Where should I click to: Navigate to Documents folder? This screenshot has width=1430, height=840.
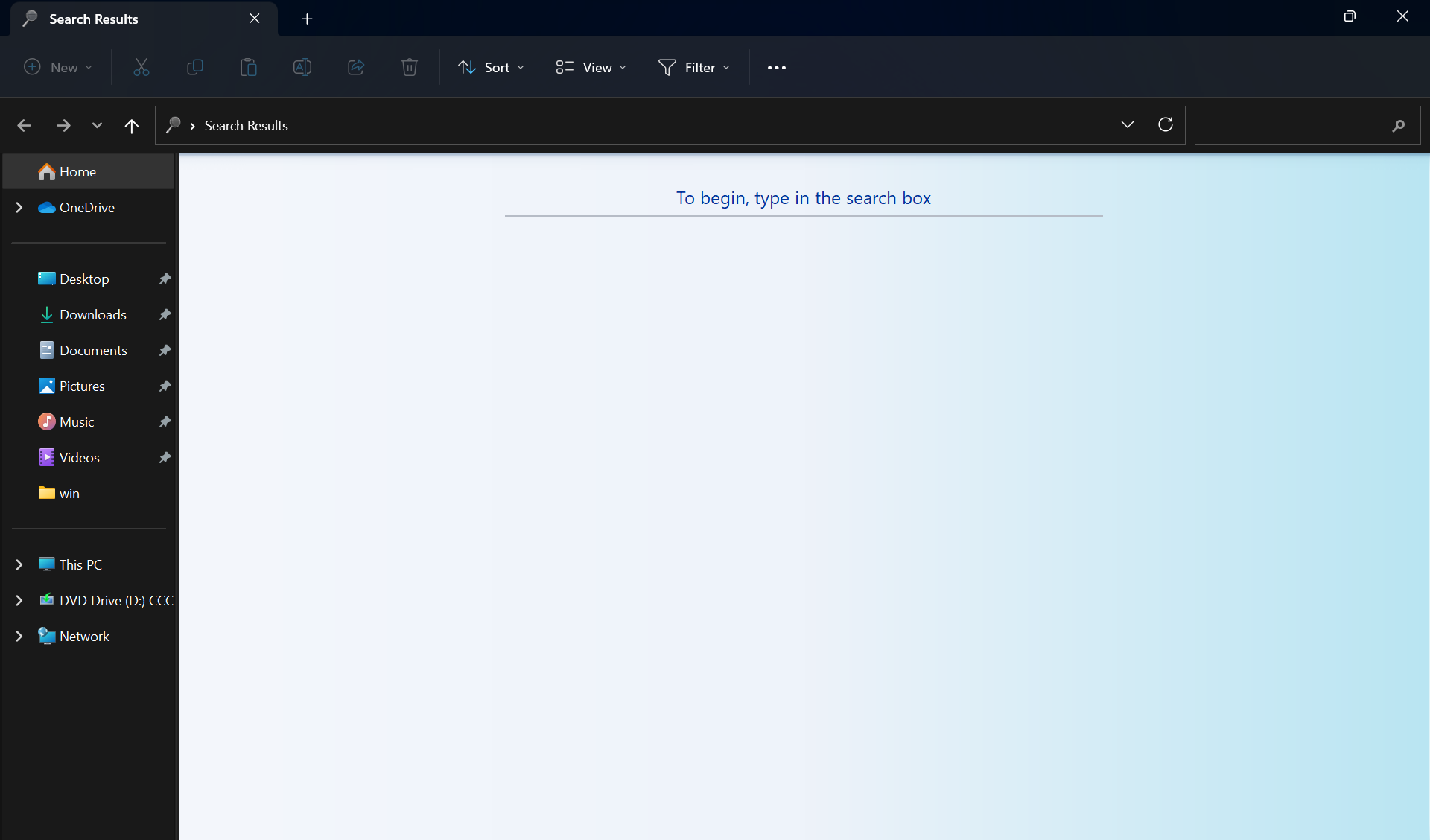click(93, 350)
